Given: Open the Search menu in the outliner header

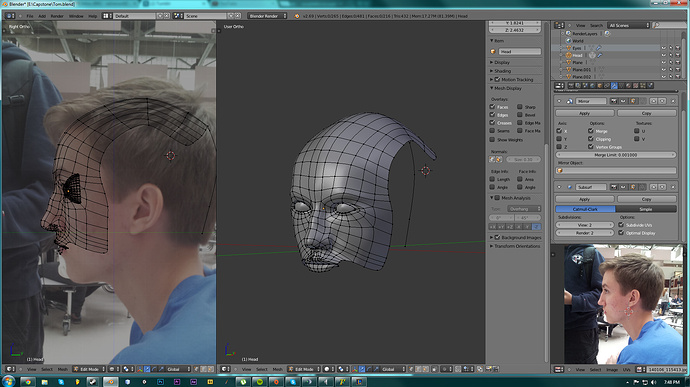Looking at the screenshot, I should [x=596, y=26].
